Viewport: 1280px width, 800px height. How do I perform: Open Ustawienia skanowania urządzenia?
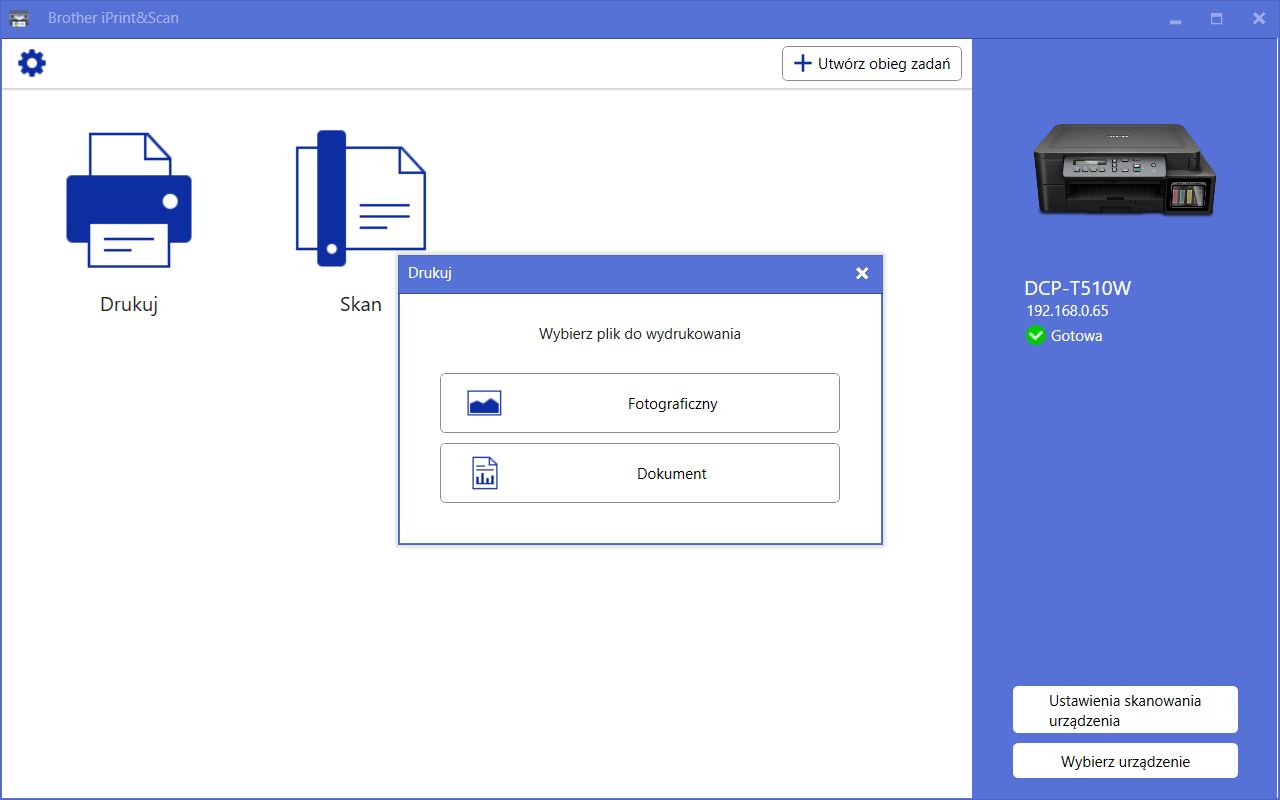[x=1125, y=710]
